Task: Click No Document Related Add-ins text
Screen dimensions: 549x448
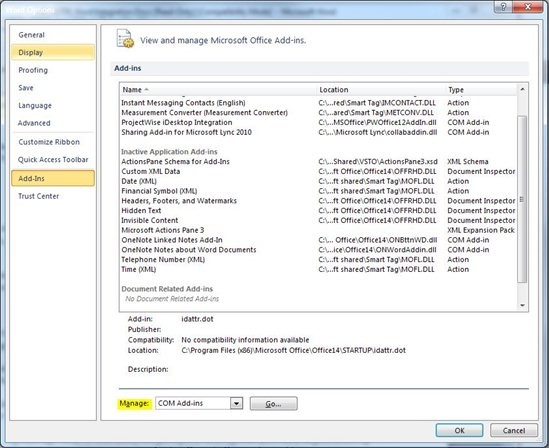Action: tap(172, 299)
